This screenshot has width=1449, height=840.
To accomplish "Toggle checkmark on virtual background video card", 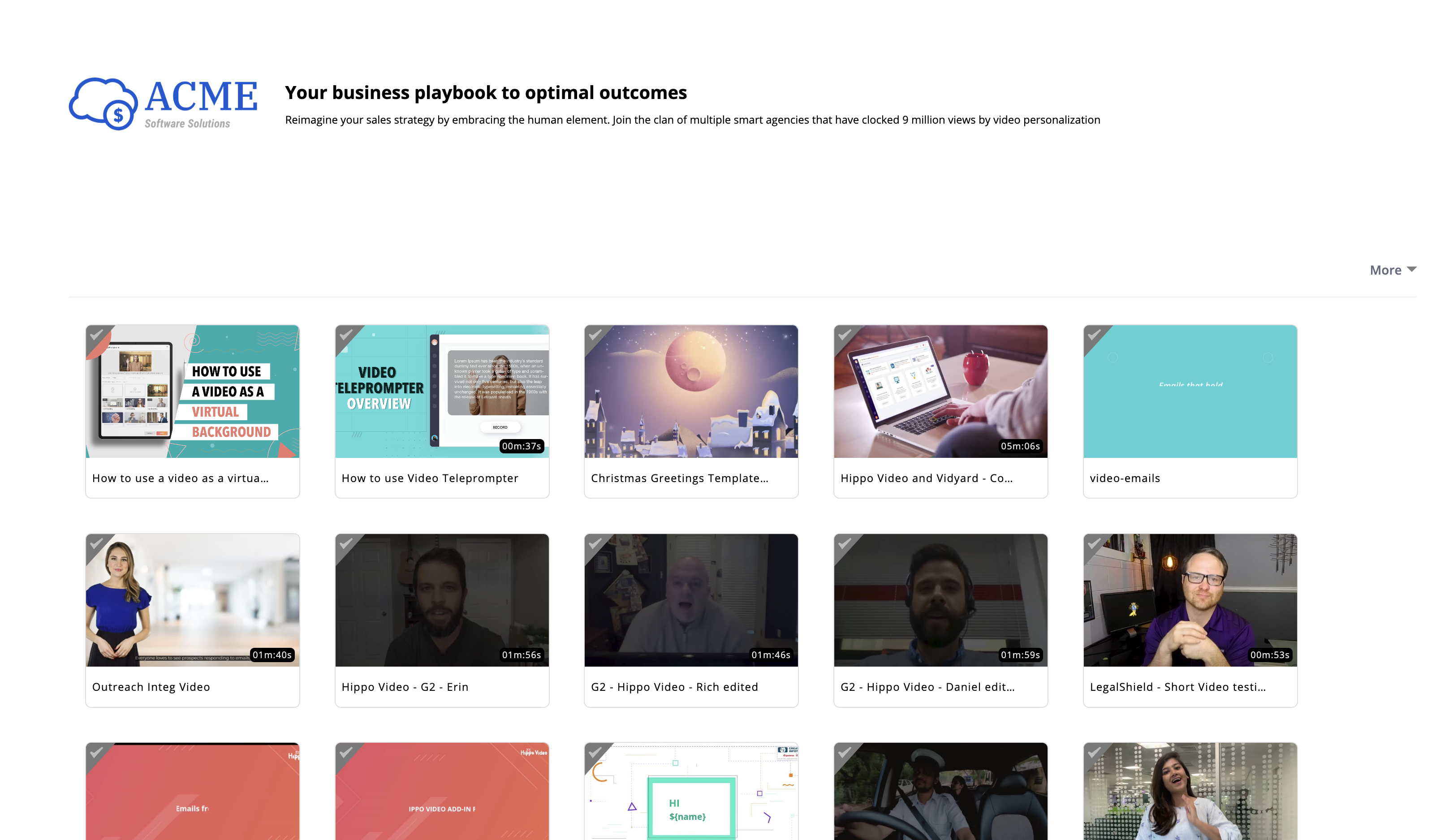I will (96, 335).
